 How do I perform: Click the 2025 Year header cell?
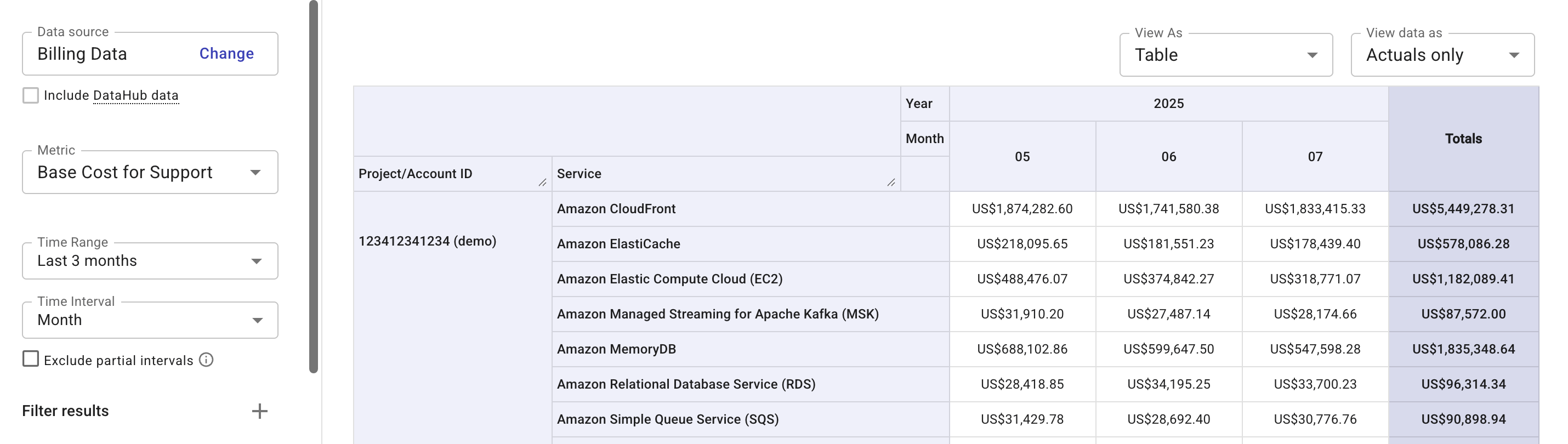(1167, 103)
